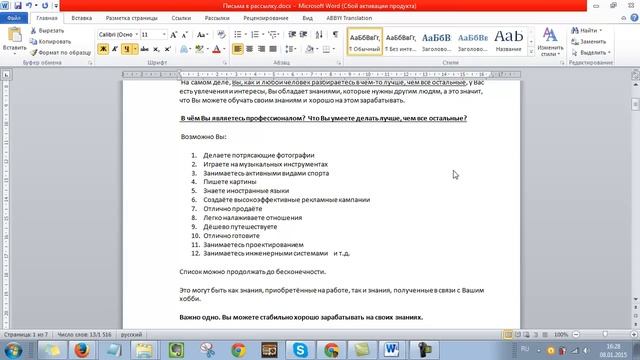Open Word Help with the question mark icon
This screenshot has height=360, width=640.
[x=634, y=18]
